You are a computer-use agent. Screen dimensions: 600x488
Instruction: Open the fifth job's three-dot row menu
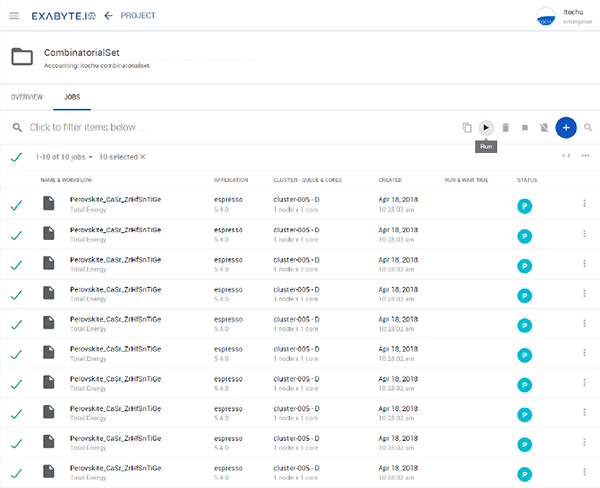[x=584, y=323]
